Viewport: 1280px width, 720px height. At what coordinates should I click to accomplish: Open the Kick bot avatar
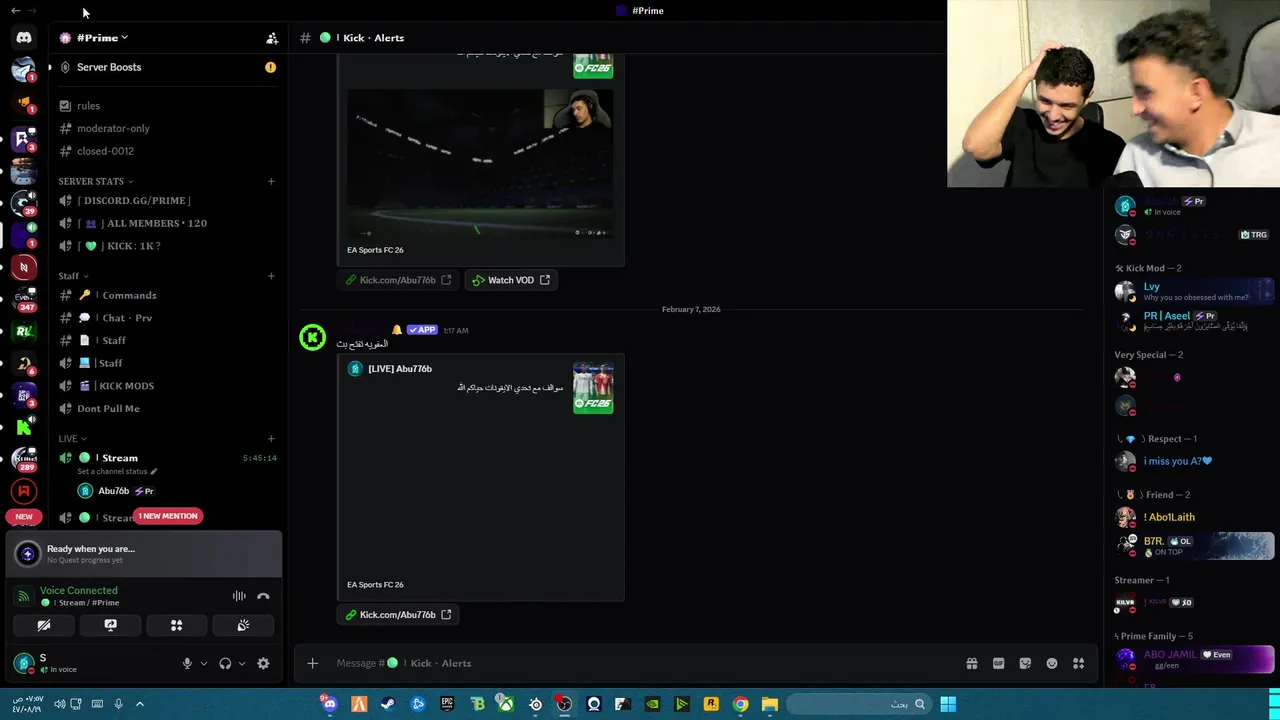[313, 338]
